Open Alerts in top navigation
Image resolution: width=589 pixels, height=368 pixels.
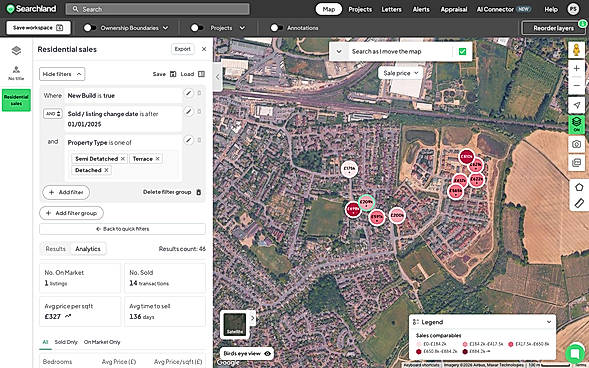pyautogui.click(x=421, y=9)
